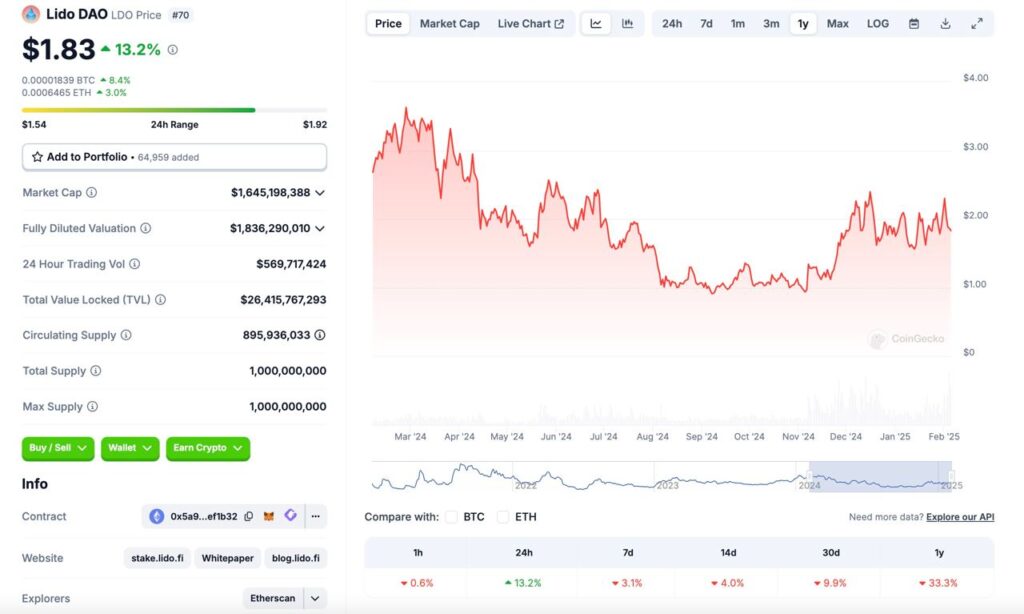This screenshot has height=614, width=1024.
Task: Expand the chart to fullscreen
Action: [976, 24]
